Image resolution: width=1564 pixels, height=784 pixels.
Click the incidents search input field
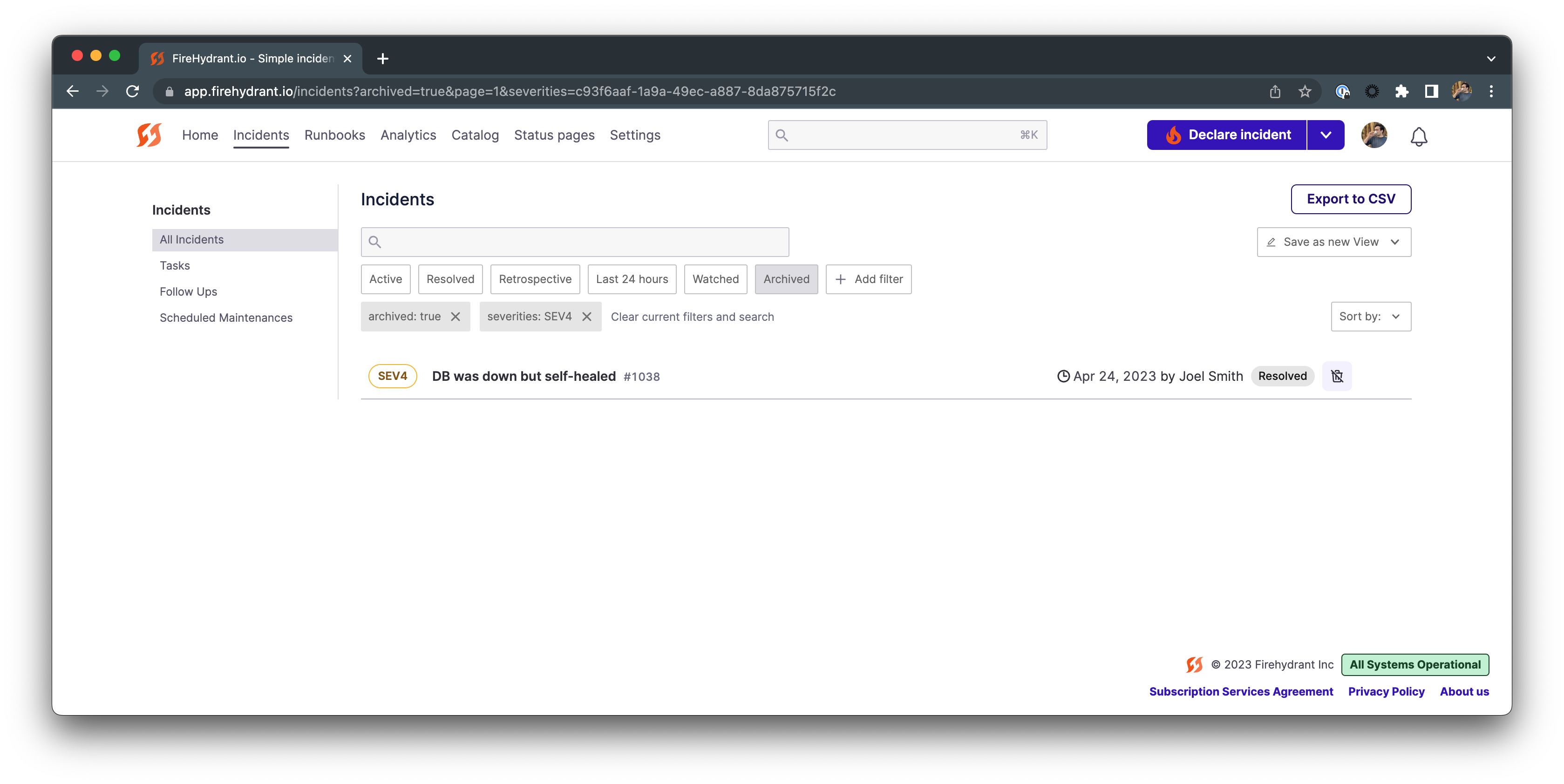tap(574, 242)
